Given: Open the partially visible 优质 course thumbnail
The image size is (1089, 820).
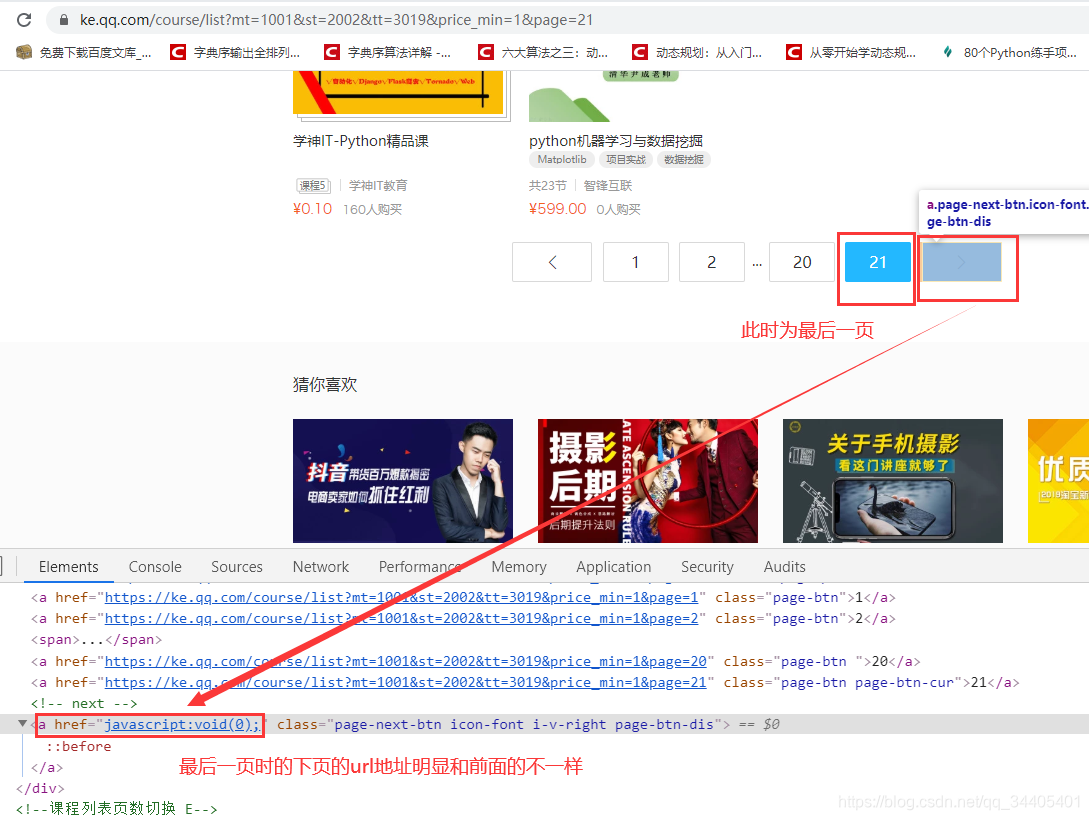Looking at the screenshot, I should coord(1058,480).
